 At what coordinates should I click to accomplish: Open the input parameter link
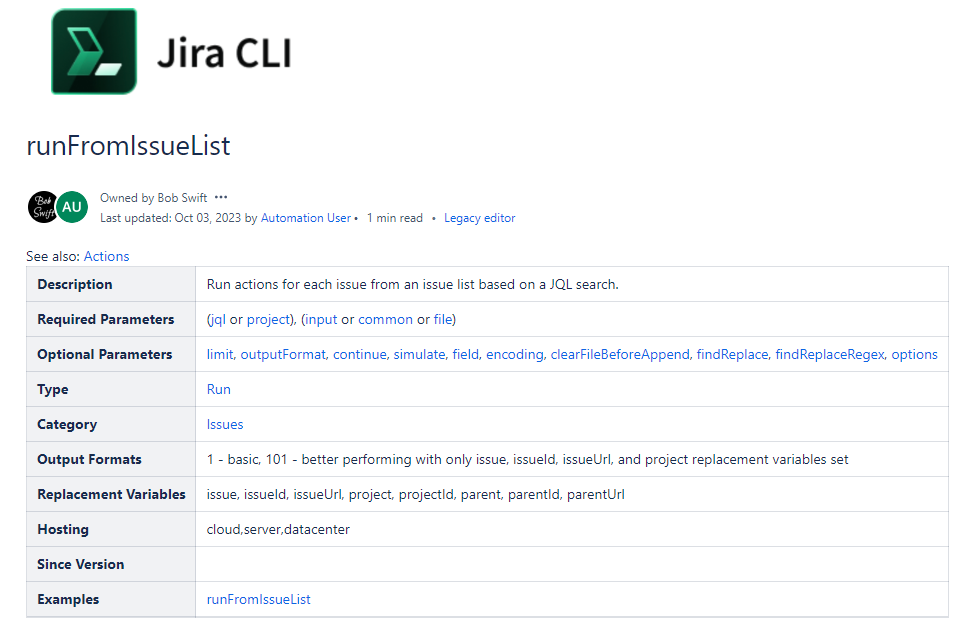[x=321, y=320]
